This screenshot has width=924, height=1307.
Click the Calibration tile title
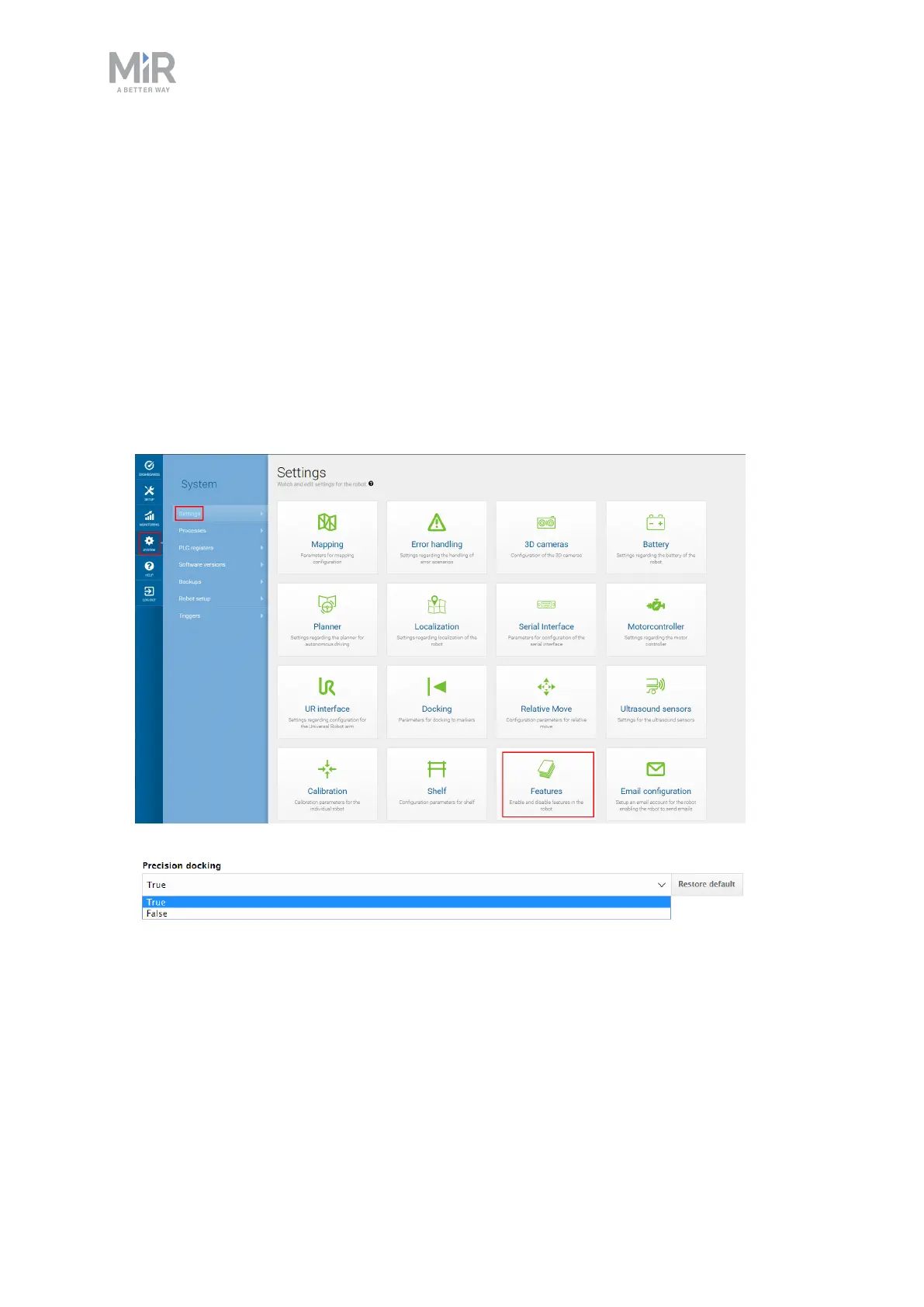(327, 792)
